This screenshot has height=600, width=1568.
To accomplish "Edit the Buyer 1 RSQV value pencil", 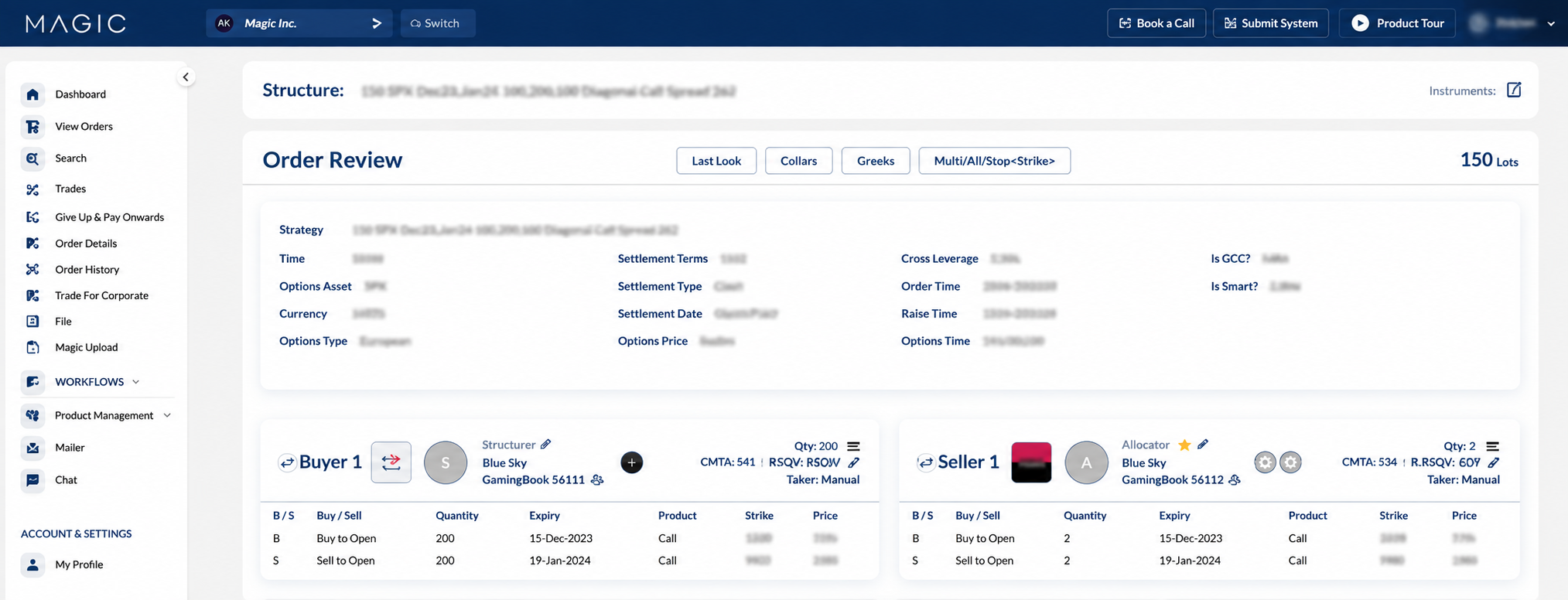I will [x=853, y=462].
